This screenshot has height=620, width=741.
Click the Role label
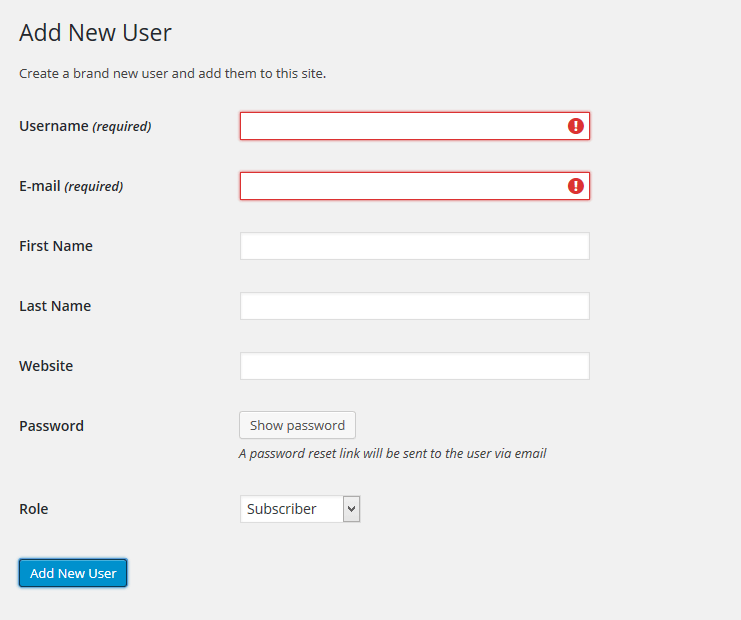(x=34, y=509)
